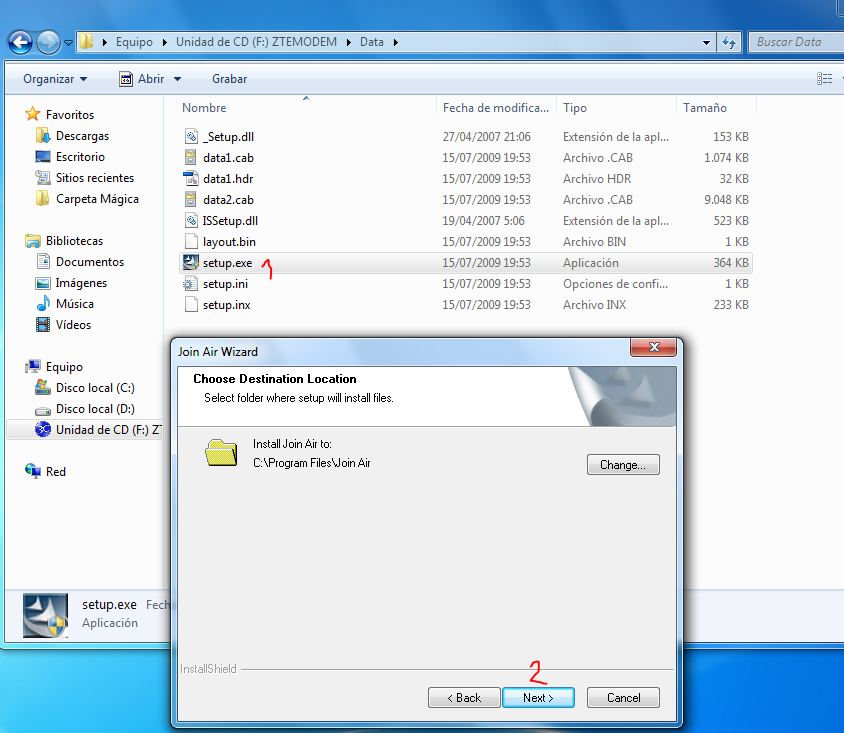844x733 pixels.
Task: Click the Buscar Data search field
Action: [x=796, y=42]
